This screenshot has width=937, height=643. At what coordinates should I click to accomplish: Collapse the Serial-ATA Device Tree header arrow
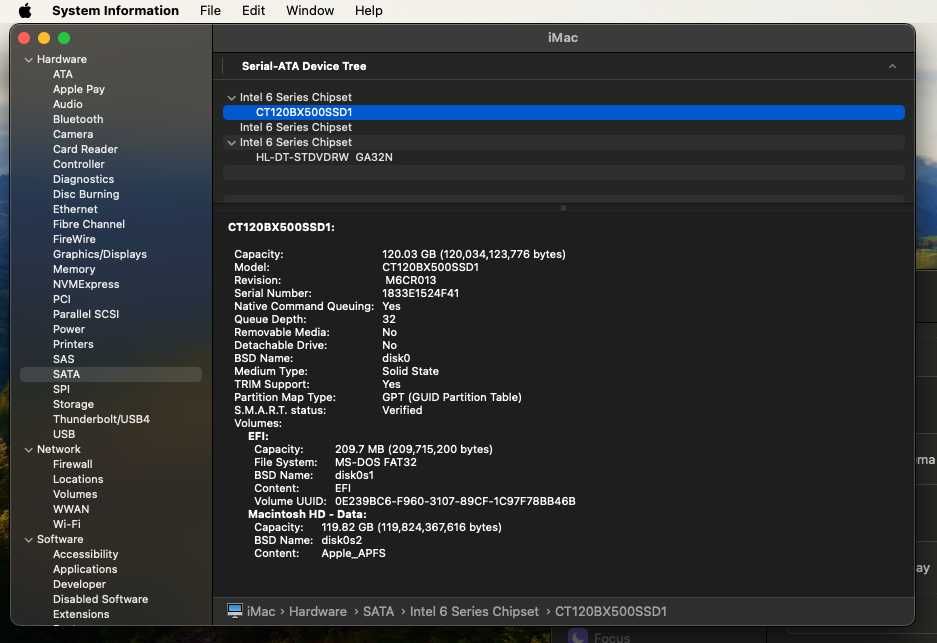click(x=892, y=66)
